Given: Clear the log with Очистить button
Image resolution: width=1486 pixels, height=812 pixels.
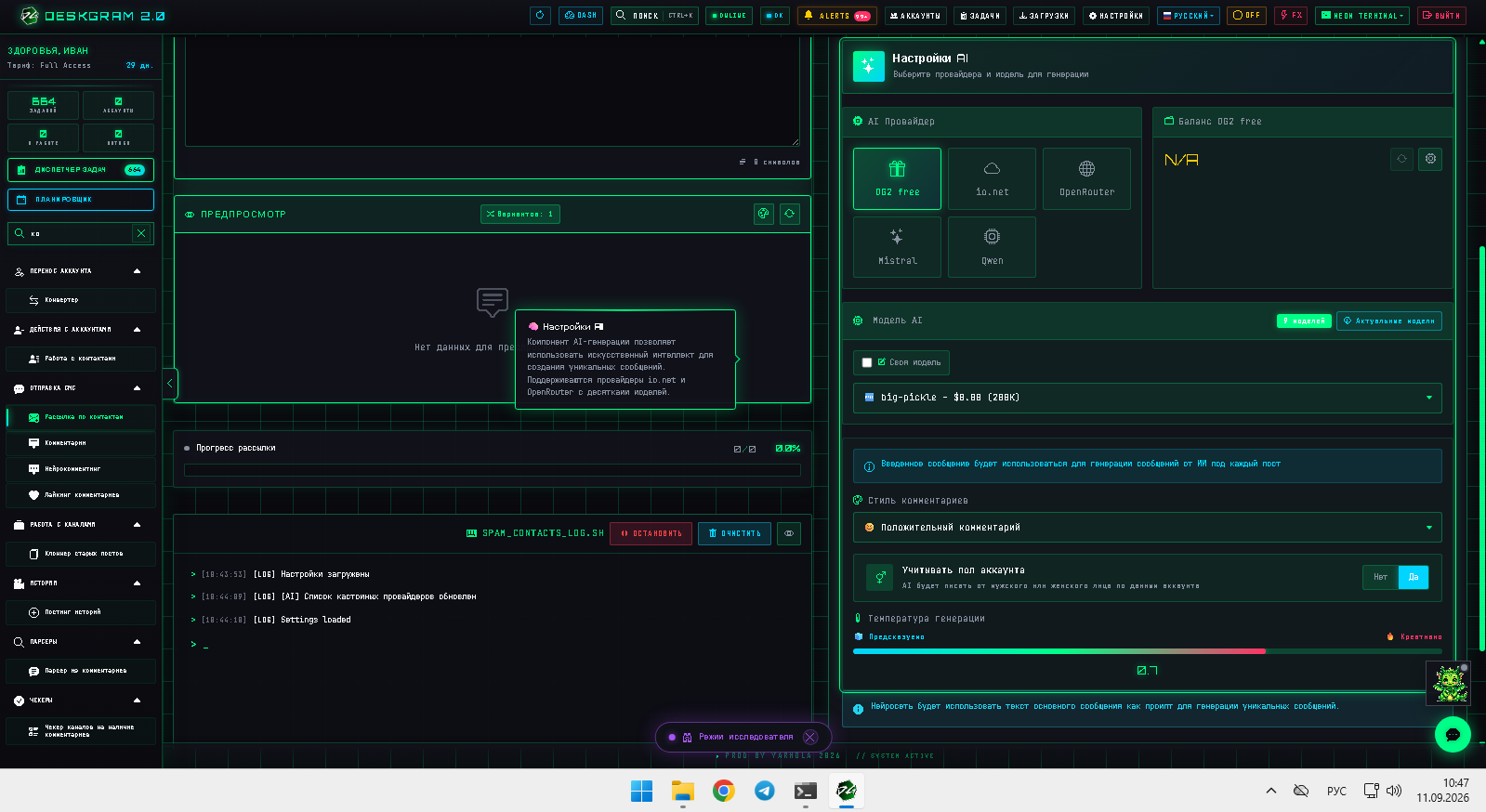Looking at the screenshot, I should pyautogui.click(x=734, y=533).
